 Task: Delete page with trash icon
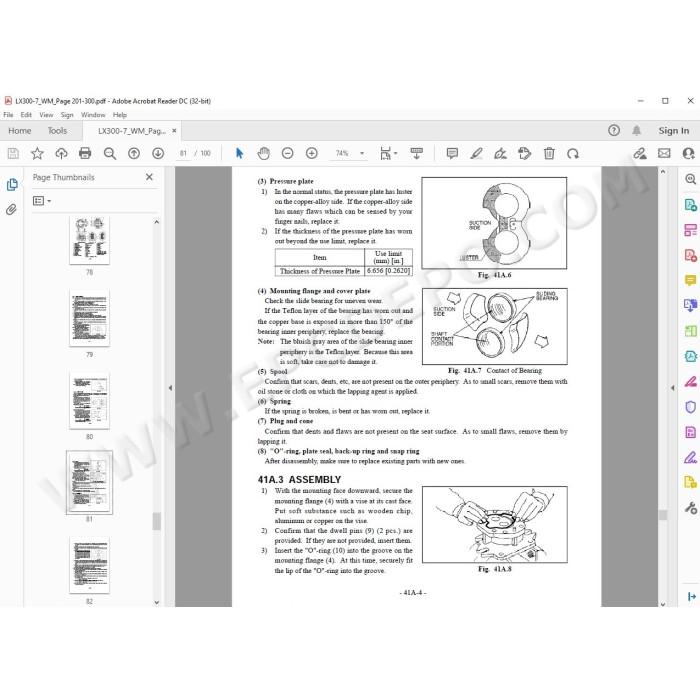click(549, 154)
